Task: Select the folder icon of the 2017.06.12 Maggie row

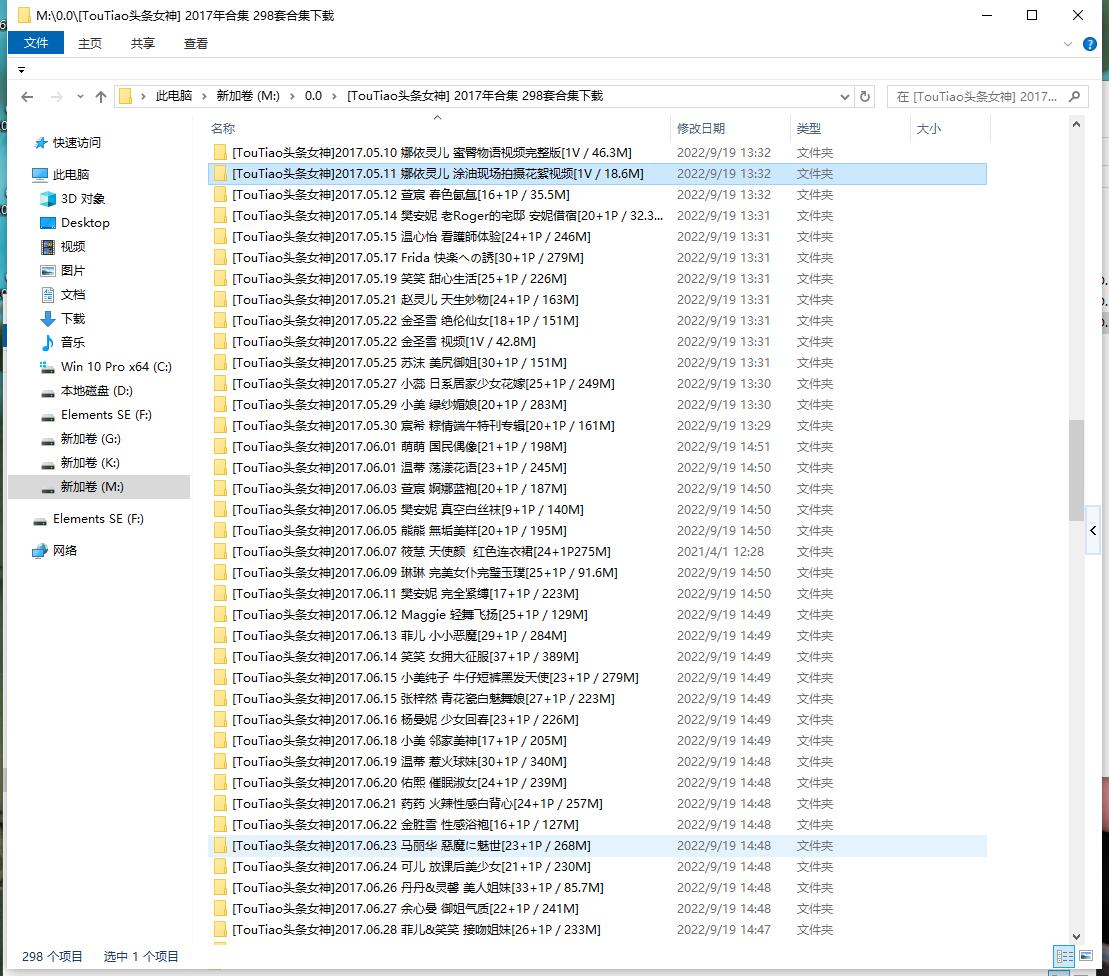Action: click(220, 615)
